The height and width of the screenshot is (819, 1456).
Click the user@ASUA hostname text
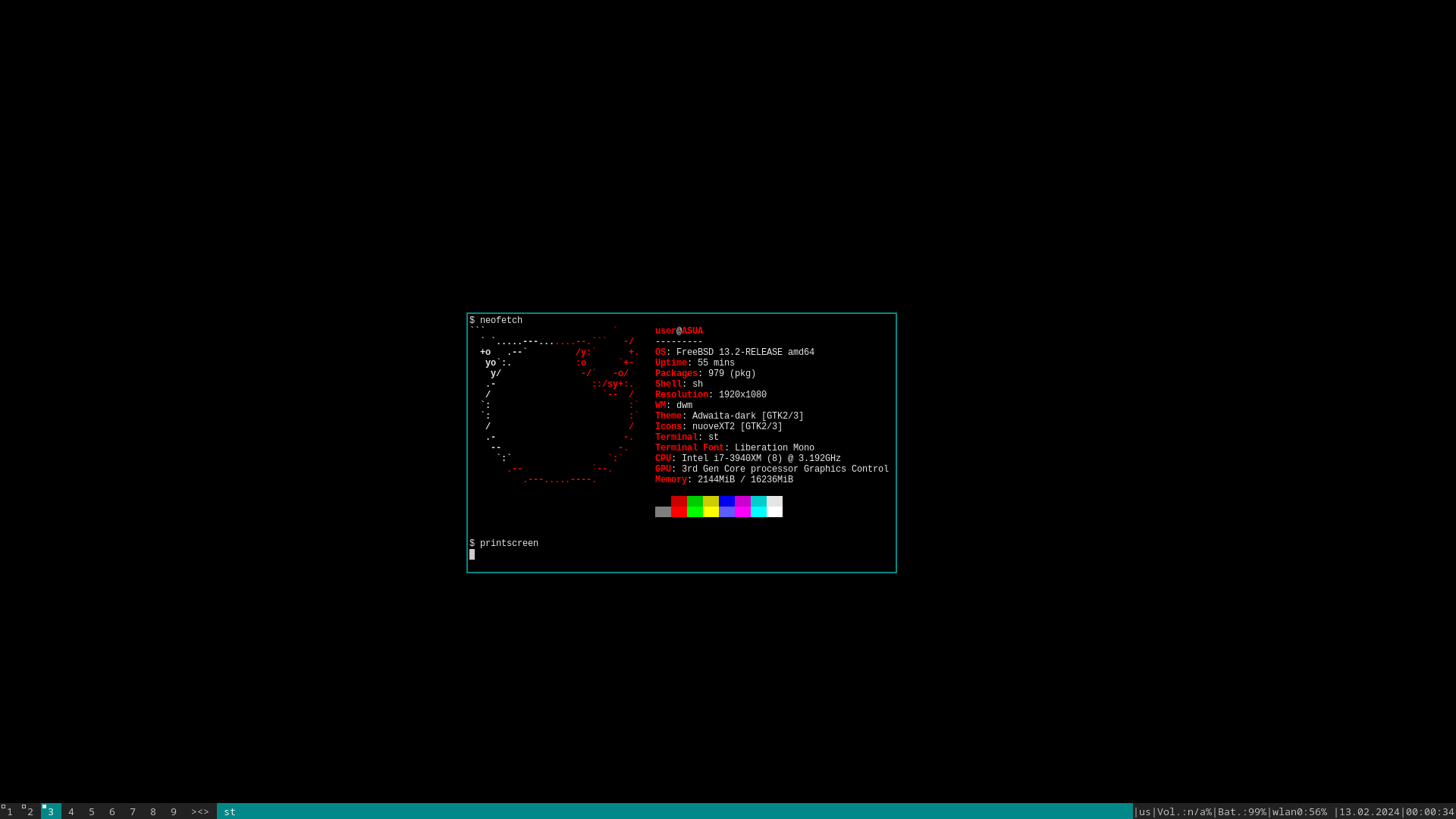click(x=679, y=331)
